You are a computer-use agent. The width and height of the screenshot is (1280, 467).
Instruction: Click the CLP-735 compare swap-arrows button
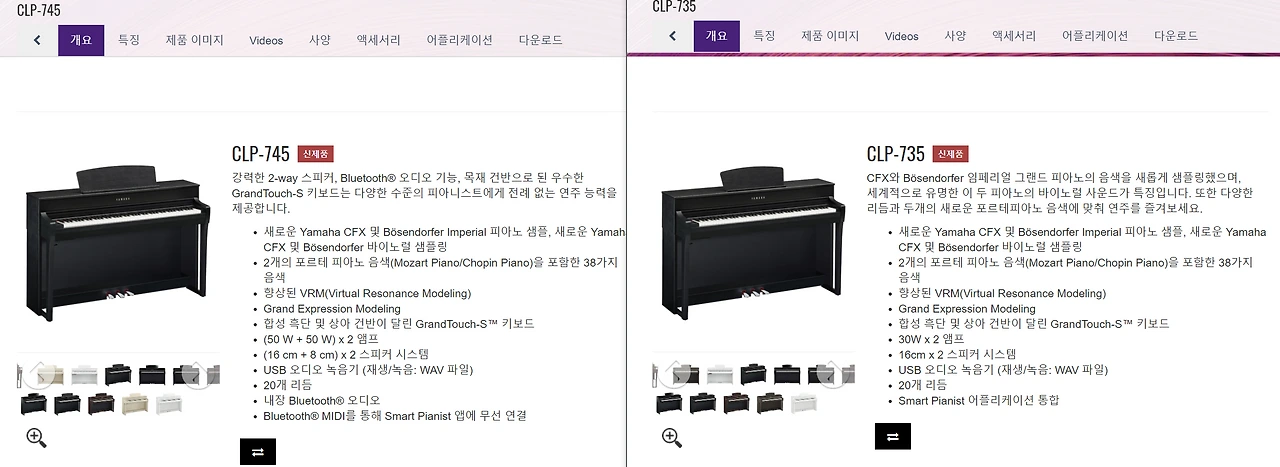point(893,437)
